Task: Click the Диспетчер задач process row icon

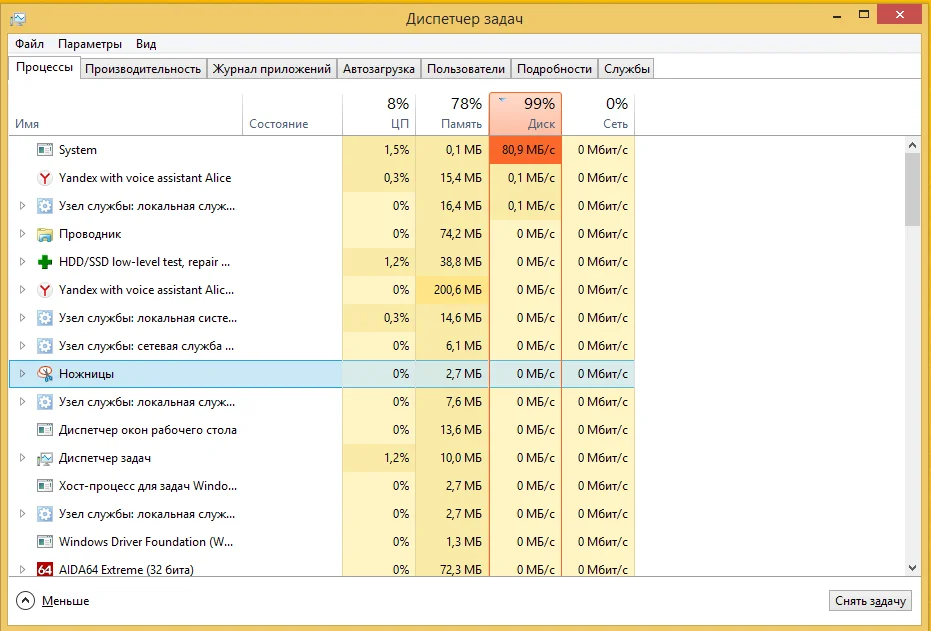Action: (44, 458)
